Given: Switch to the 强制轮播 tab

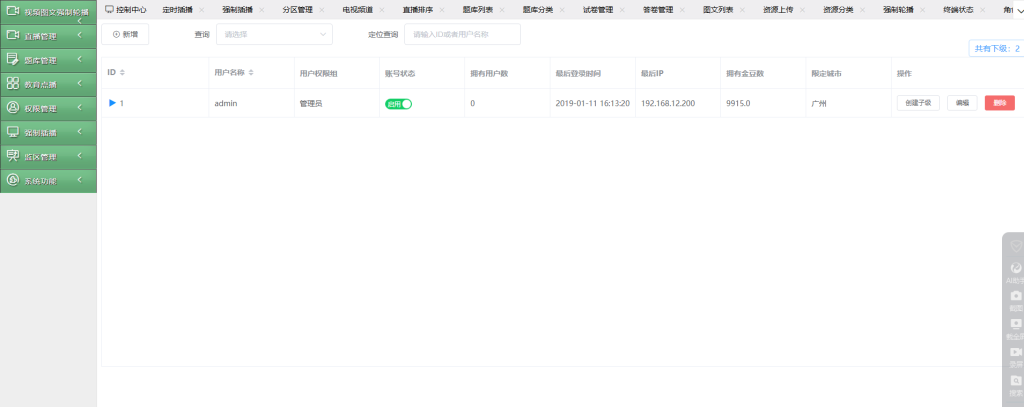Looking at the screenshot, I should click(x=898, y=10).
